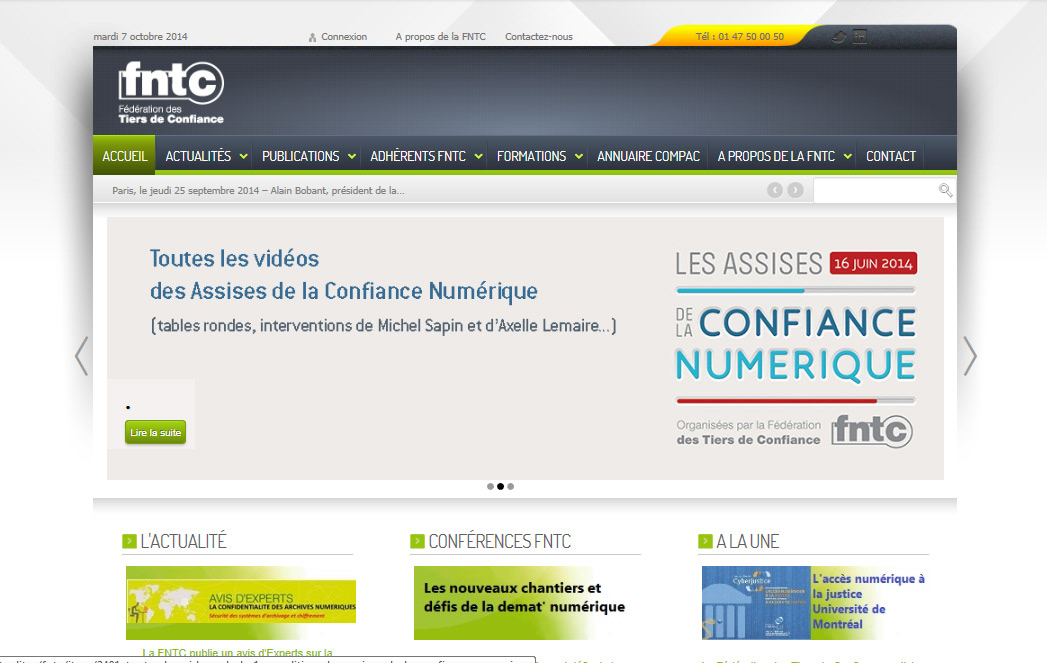
Task: Click green arrow icon beside L'ACTUALITÉ
Action: pos(130,541)
